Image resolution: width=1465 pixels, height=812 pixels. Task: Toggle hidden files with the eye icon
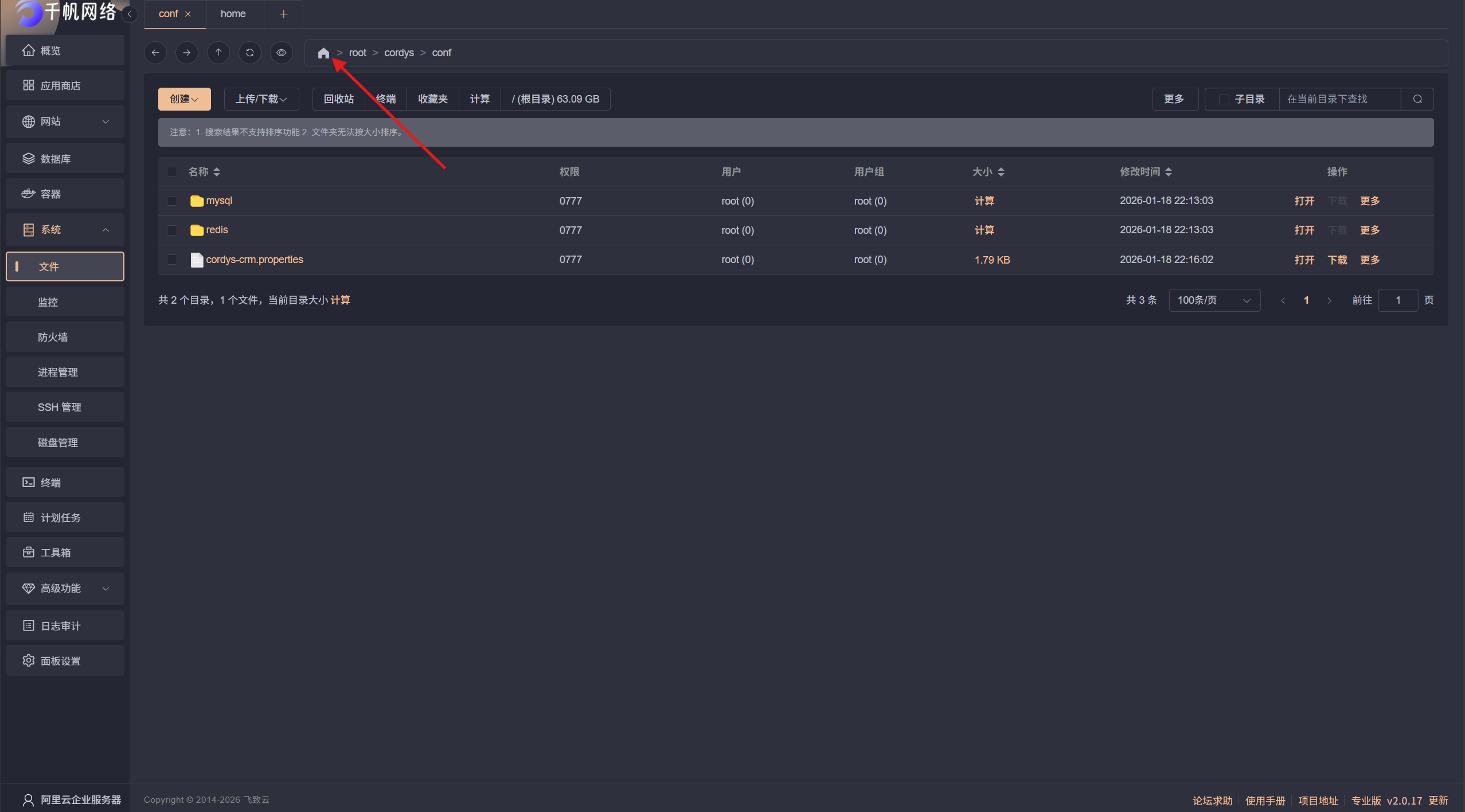click(282, 53)
